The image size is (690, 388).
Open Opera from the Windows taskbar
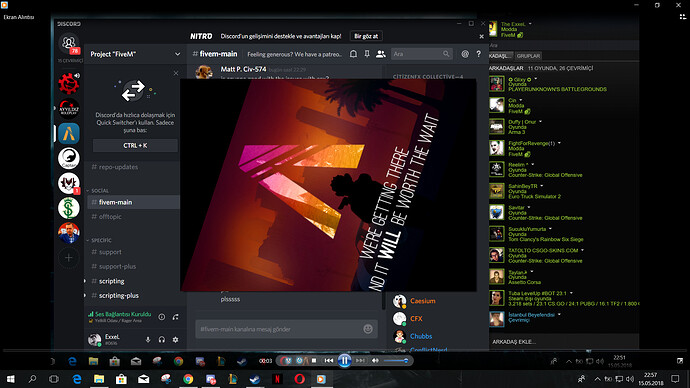click(299, 379)
